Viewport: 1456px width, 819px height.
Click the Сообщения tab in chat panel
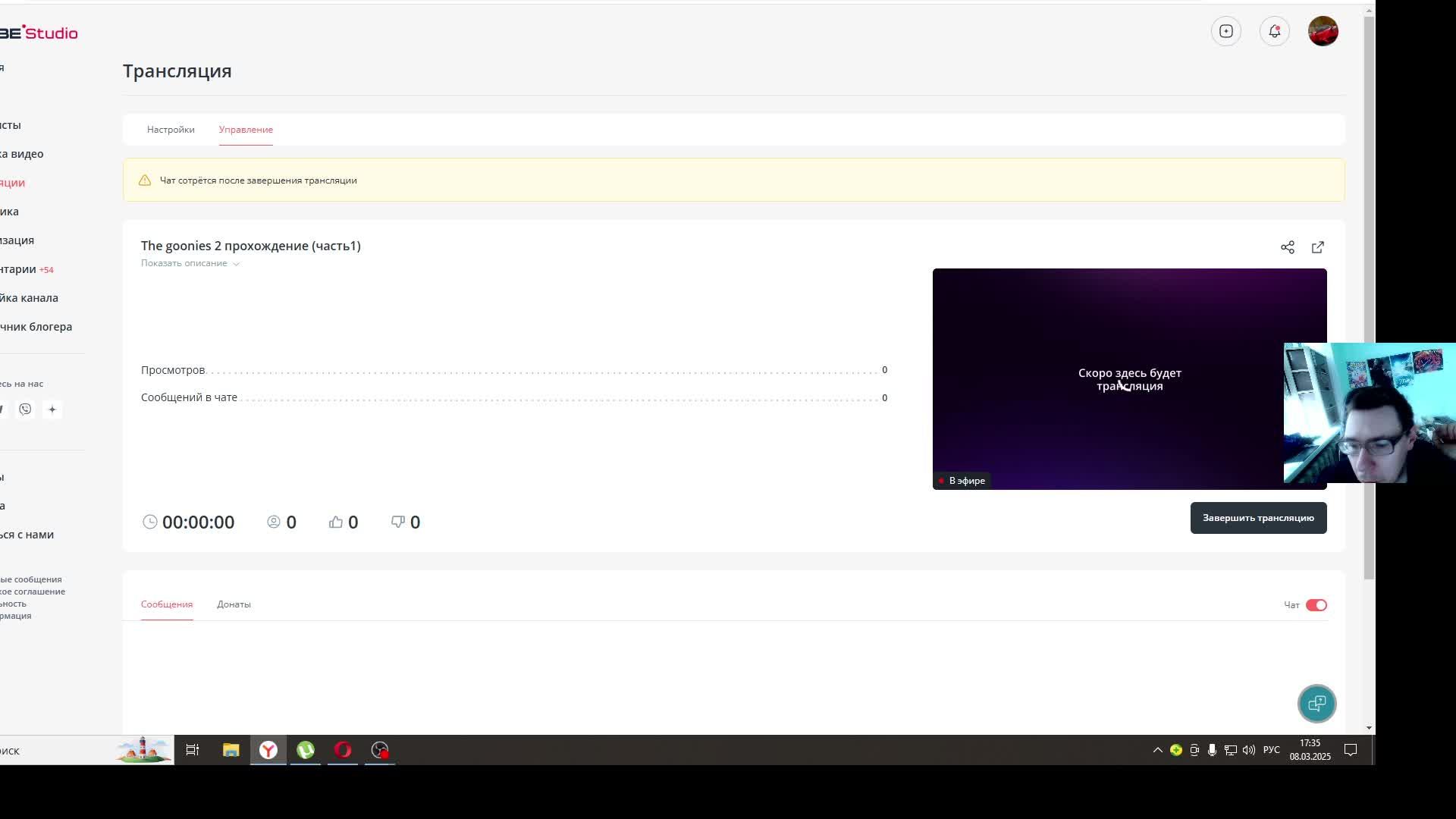(166, 604)
